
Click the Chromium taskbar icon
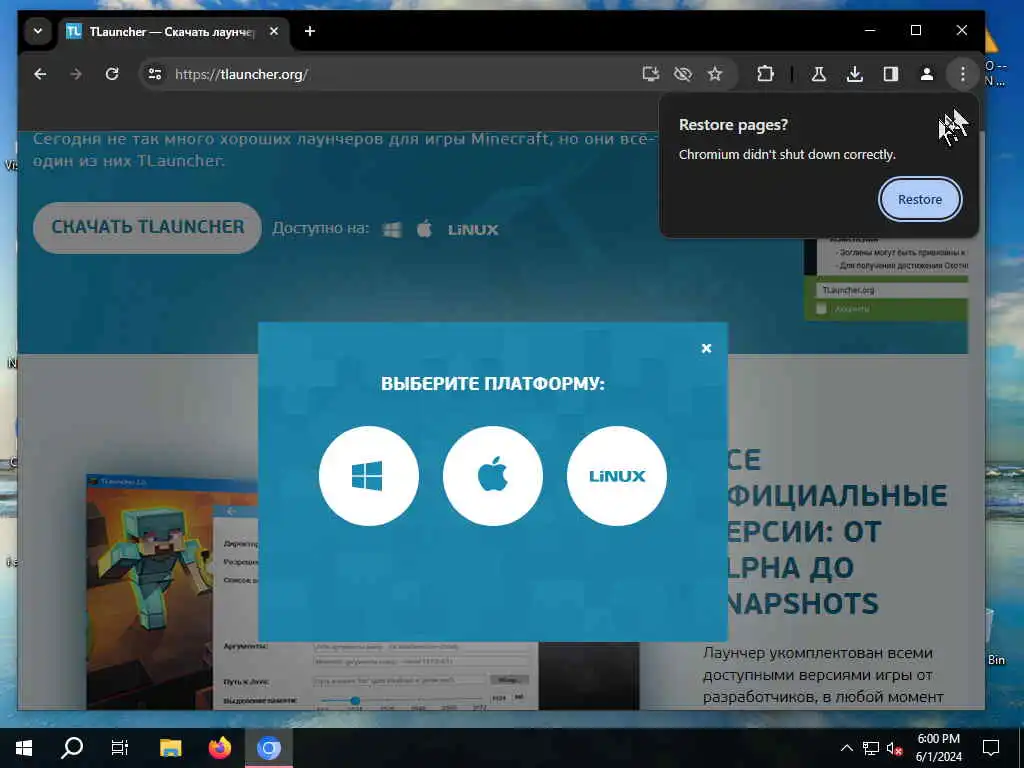[x=268, y=748]
